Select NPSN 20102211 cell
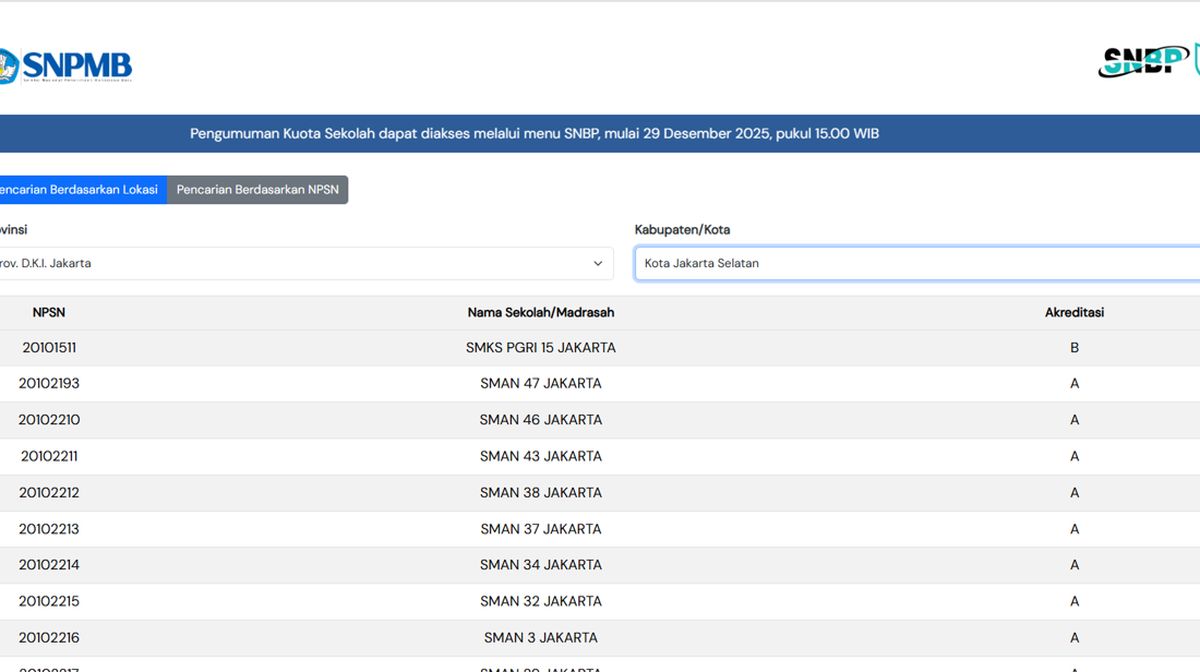Image resolution: width=1200 pixels, height=672 pixels. click(x=49, y=456)
